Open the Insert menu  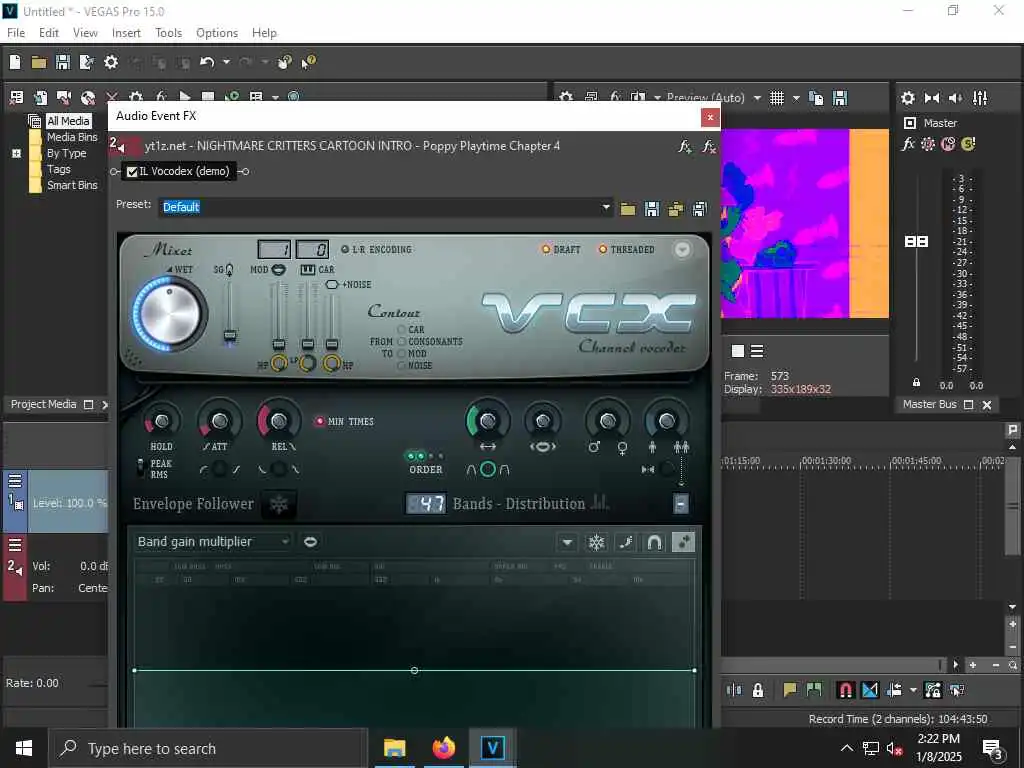(126, 33)
